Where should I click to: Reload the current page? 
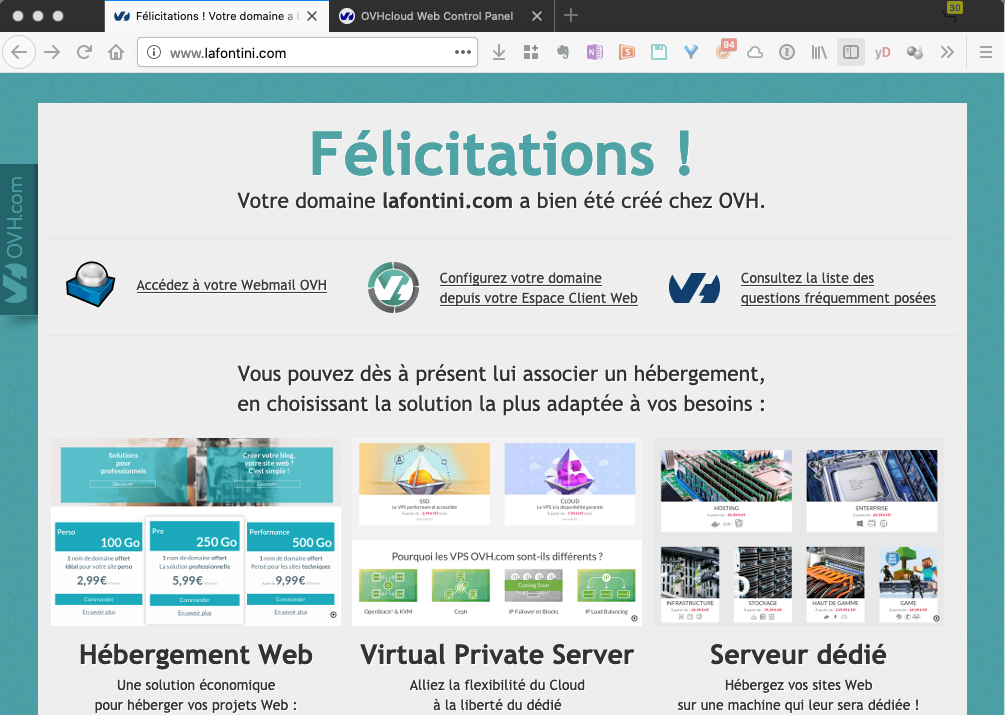click(84, 52)
